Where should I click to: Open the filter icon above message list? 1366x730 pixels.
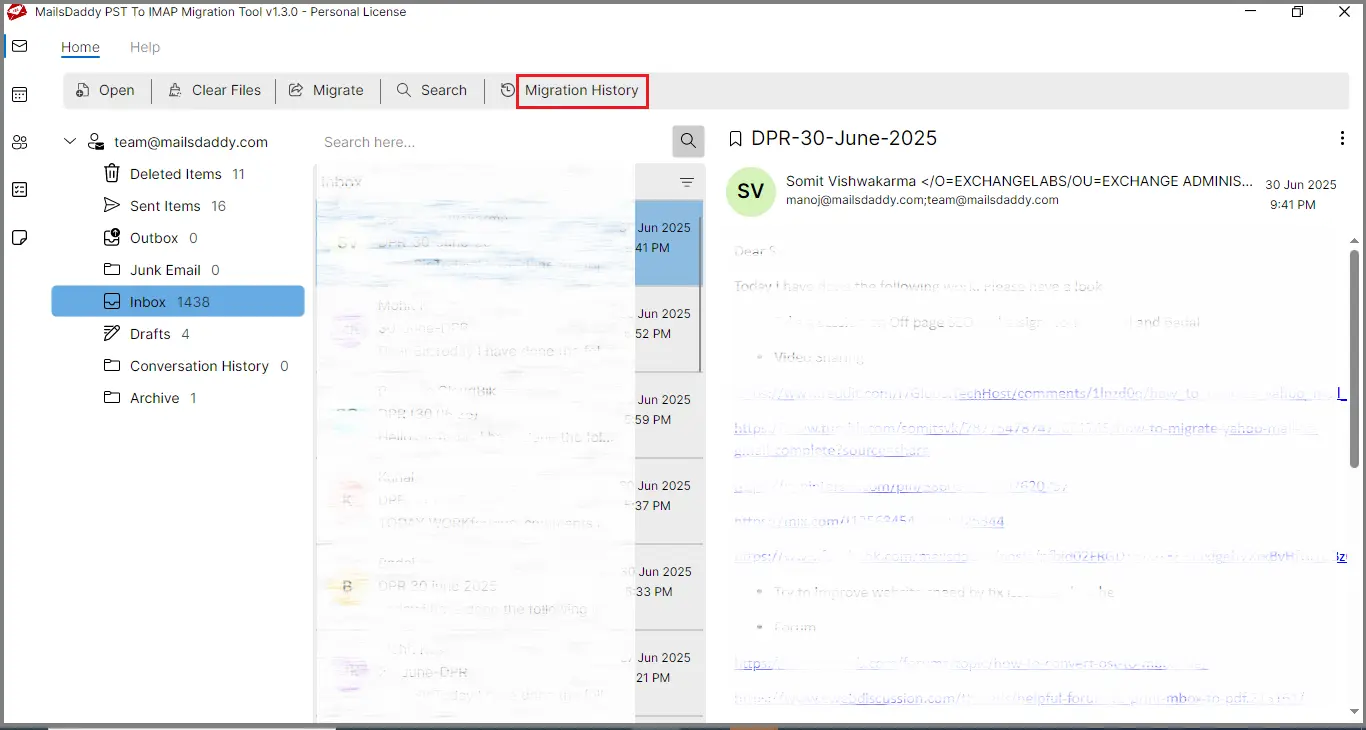[x=687, y=182]
